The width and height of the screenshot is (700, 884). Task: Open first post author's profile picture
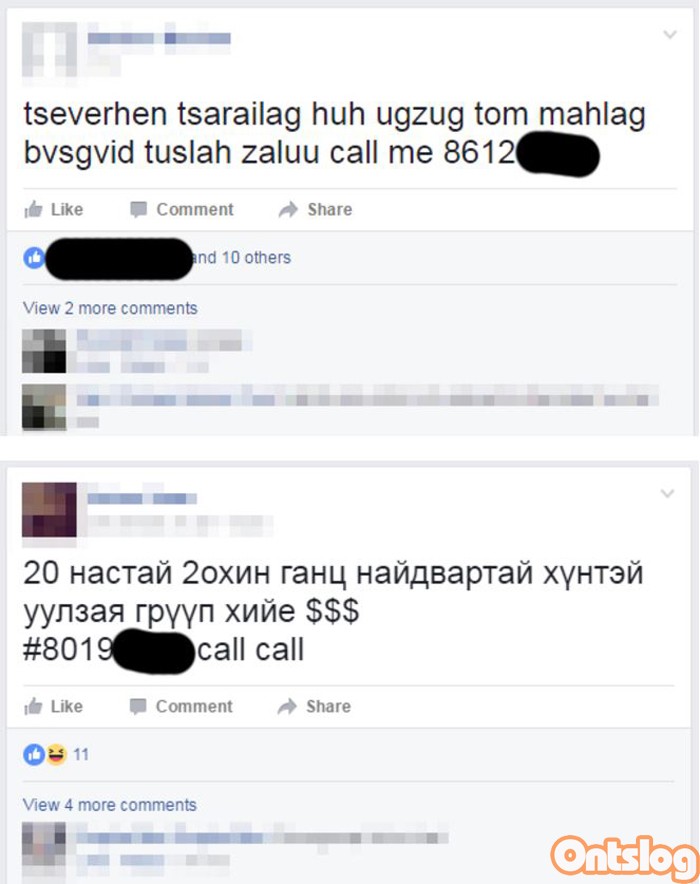click(50, 50)
